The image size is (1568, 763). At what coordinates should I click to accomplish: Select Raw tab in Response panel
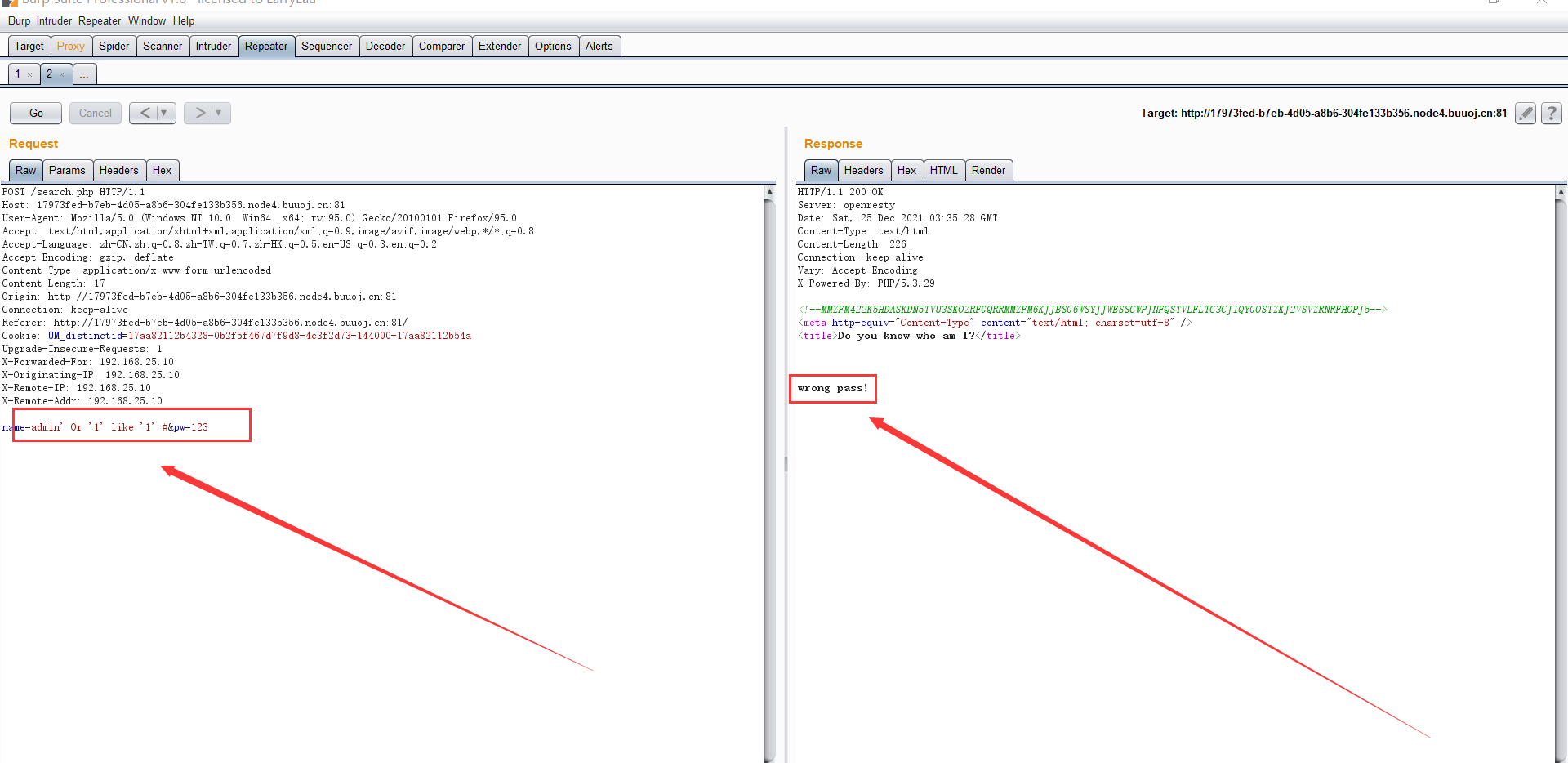tap(821, 171)
